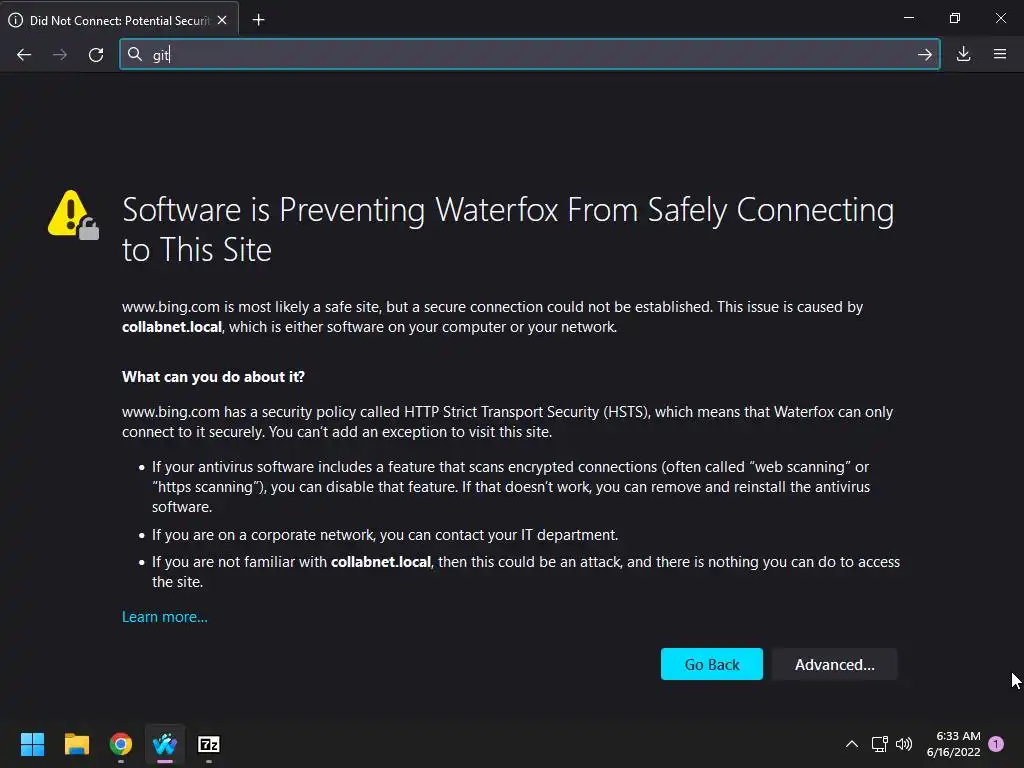
Task: Click the Go arrow in address bar
Action: pyautogui.click(x=924, y=55)
